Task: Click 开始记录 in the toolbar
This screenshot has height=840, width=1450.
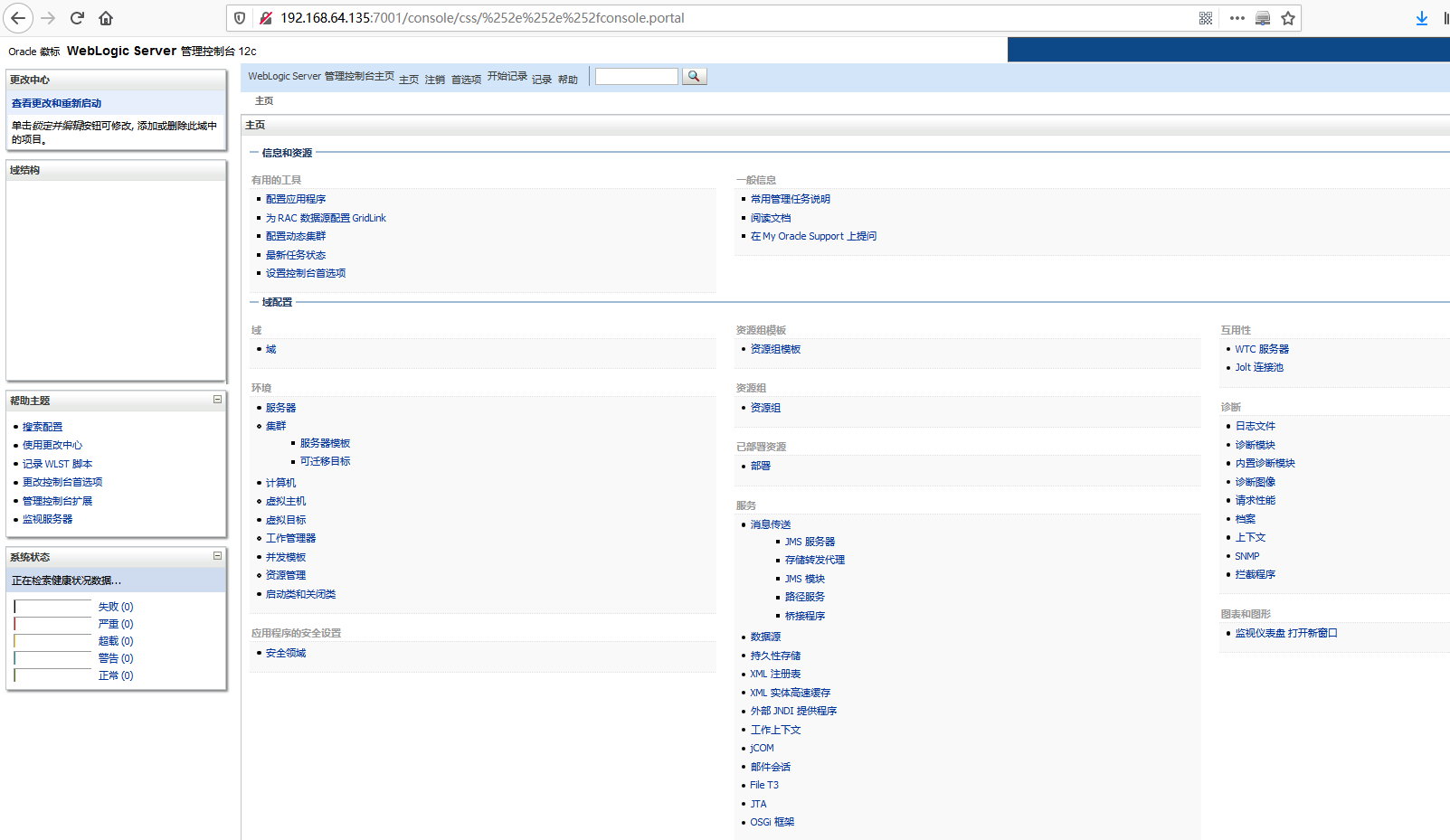Action: pyautogui.click(x=507, y=76)
